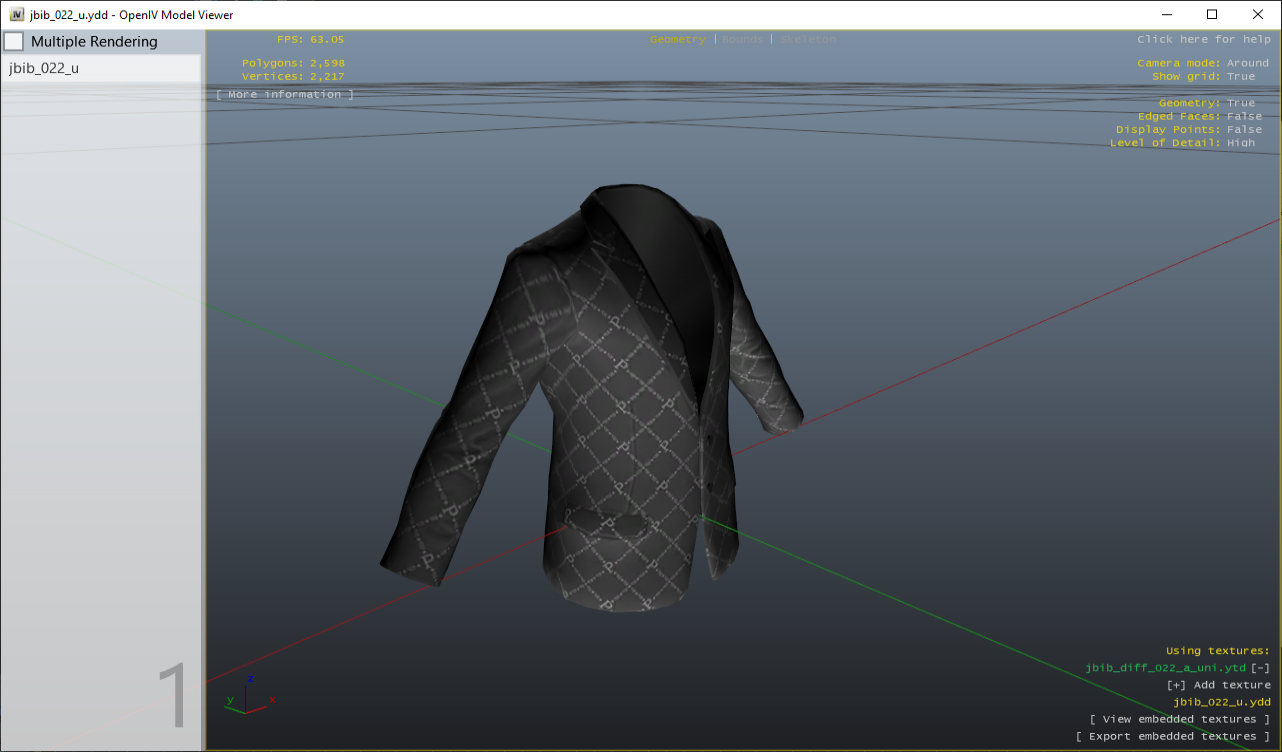The height and width of the screenshot is (752, 1282).
Task: Remove jbib_diff_022_a_uni.ytd texture using [-]
Action: (1261, 667)
